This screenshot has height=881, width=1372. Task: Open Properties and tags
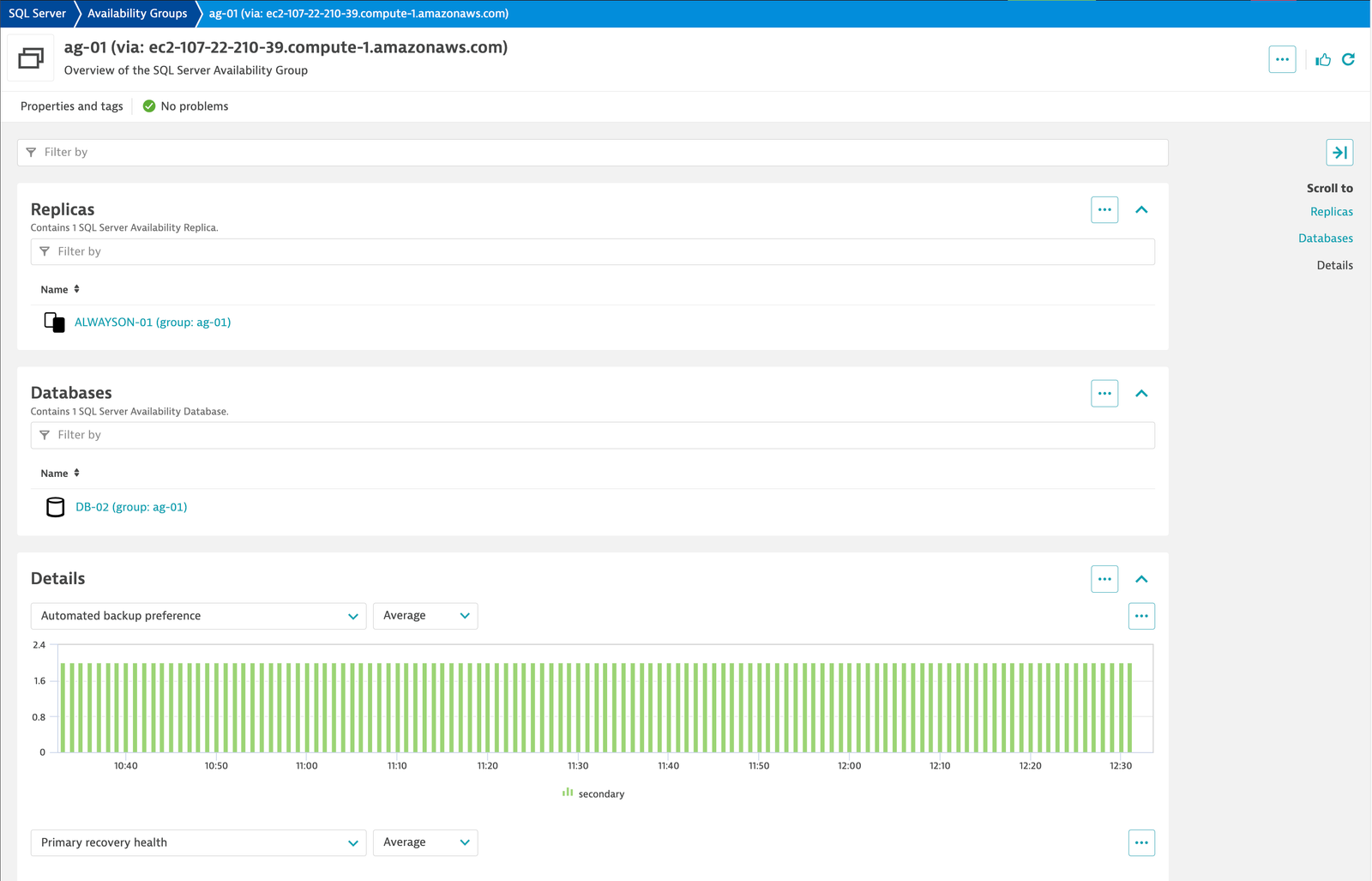pyautogui.click(x=72, y=106)
